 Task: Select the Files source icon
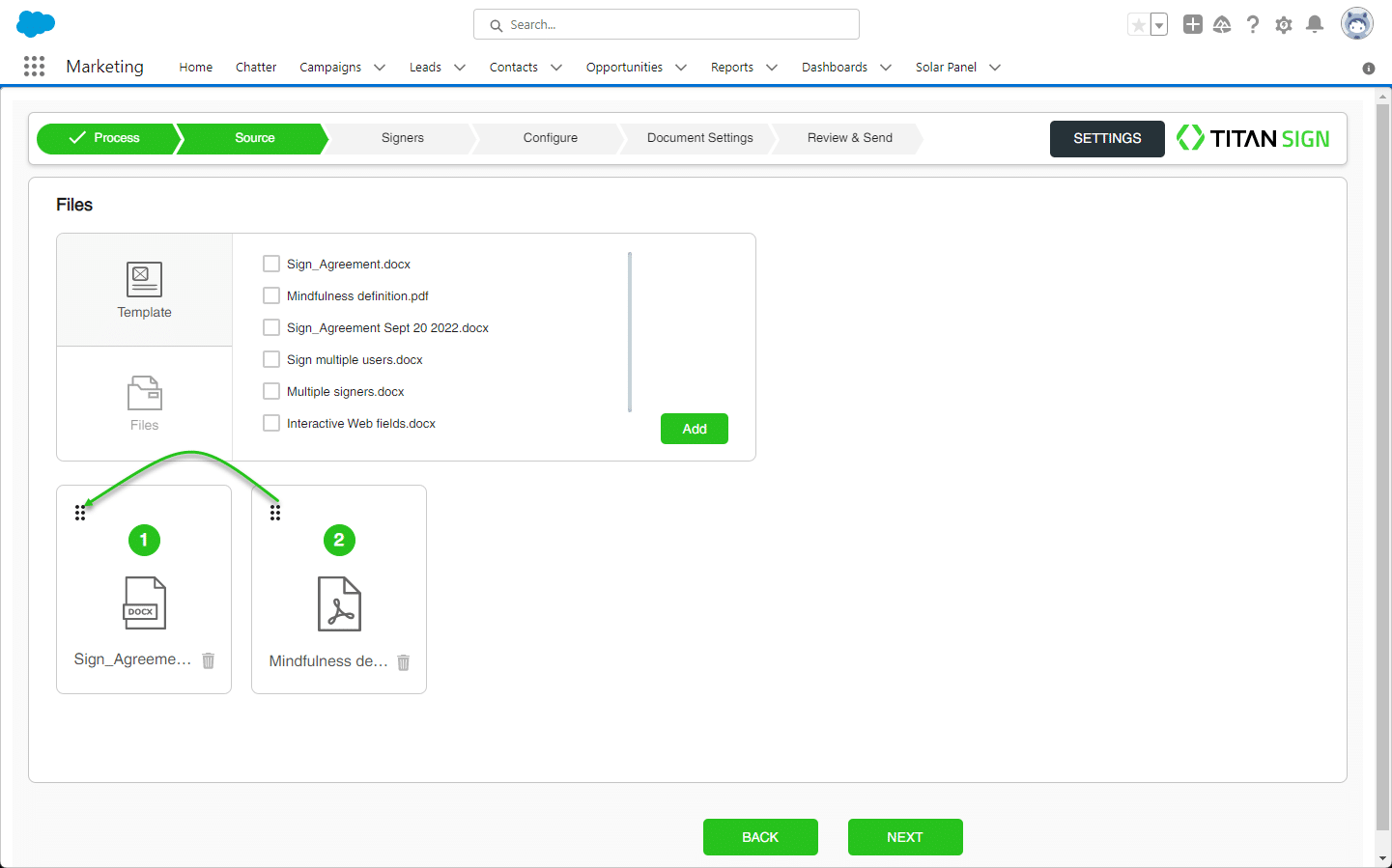click(145, 393)
